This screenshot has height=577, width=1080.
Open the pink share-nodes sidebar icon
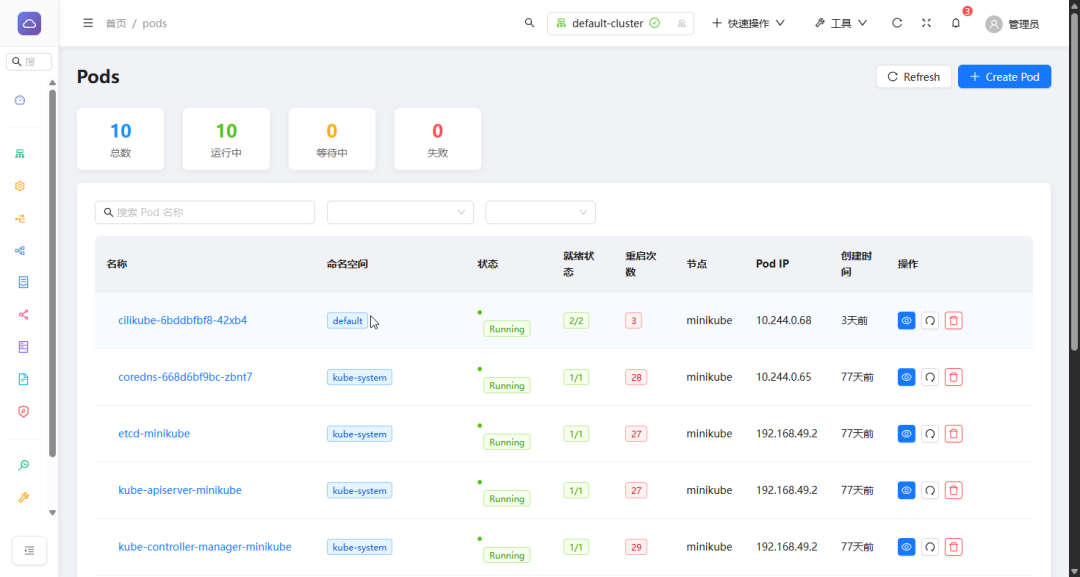coord(23,315)
